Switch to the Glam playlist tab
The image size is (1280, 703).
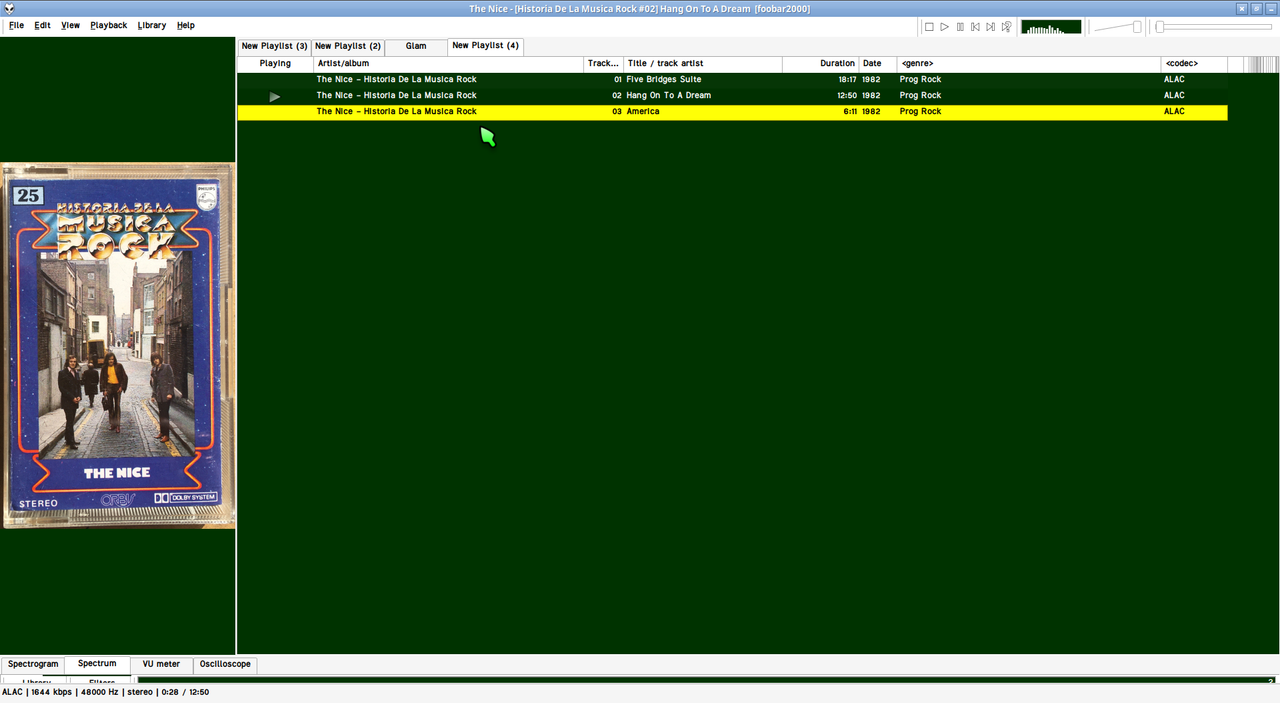click(x=416, y=46)
